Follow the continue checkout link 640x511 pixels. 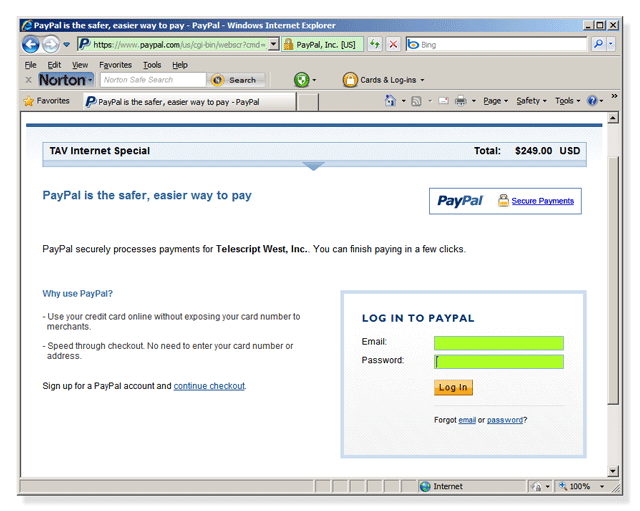tap(209, 386)
